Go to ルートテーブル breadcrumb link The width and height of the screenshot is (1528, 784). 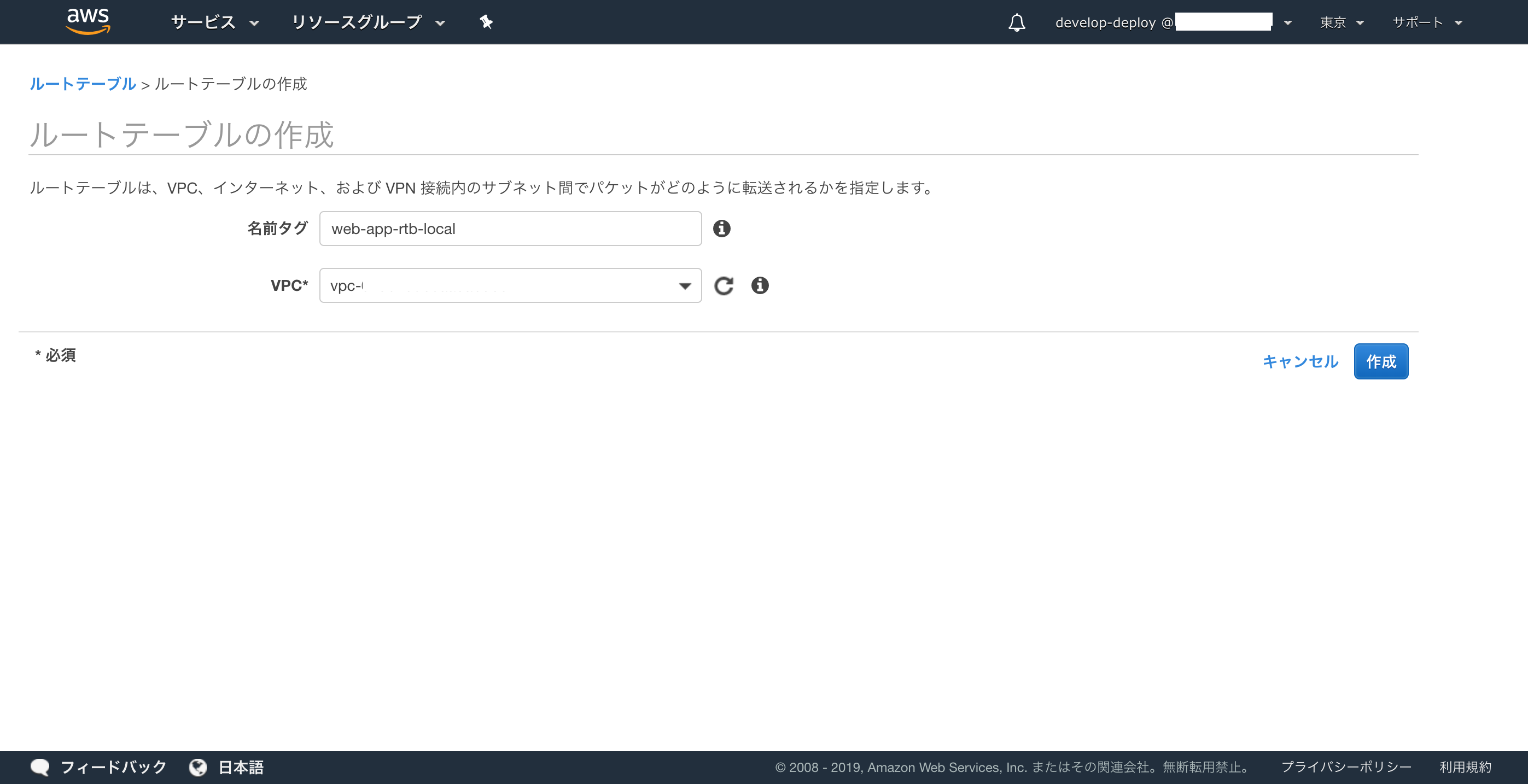(x=83, y=84)
